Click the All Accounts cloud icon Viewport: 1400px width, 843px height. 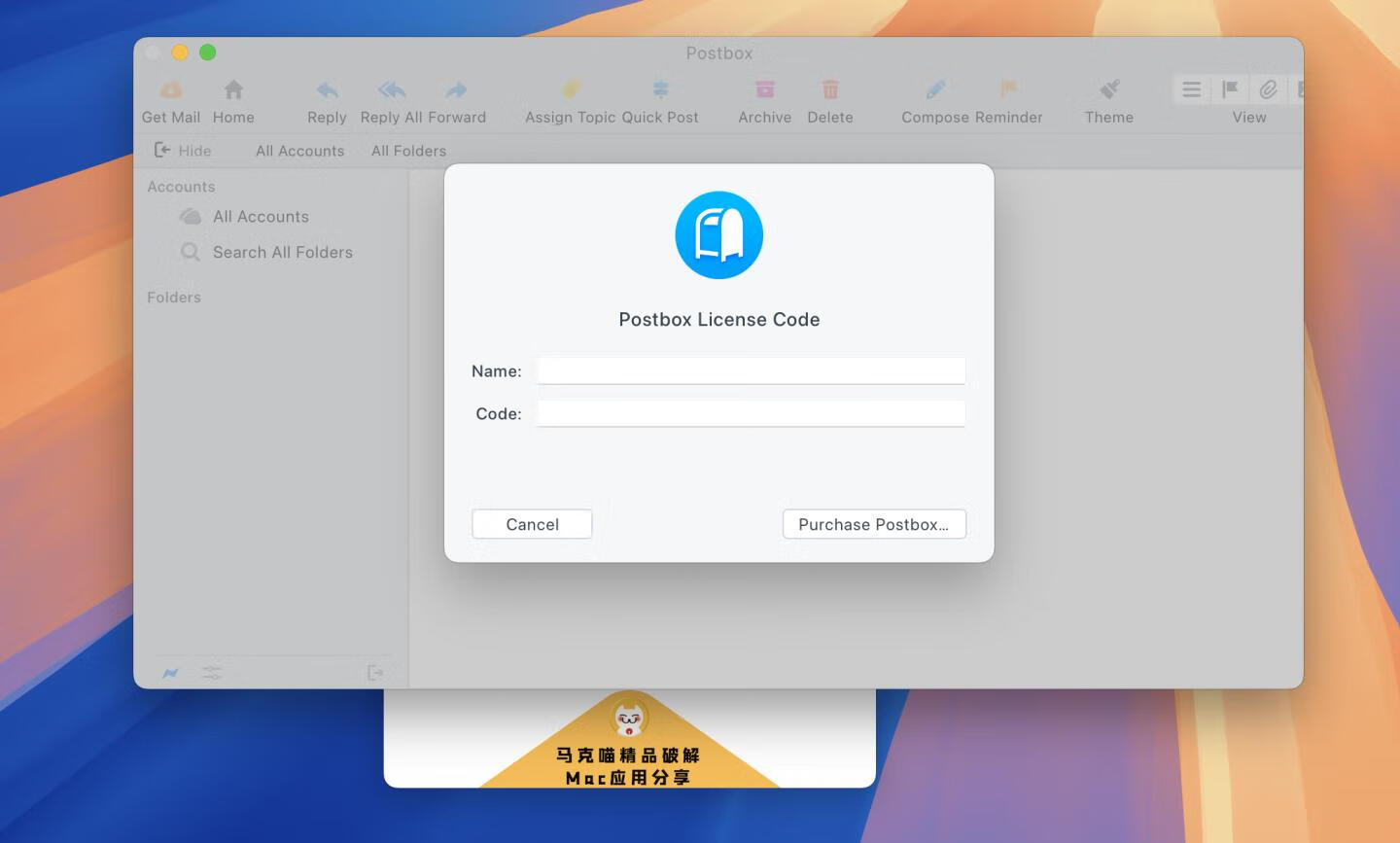click(191, 216)
